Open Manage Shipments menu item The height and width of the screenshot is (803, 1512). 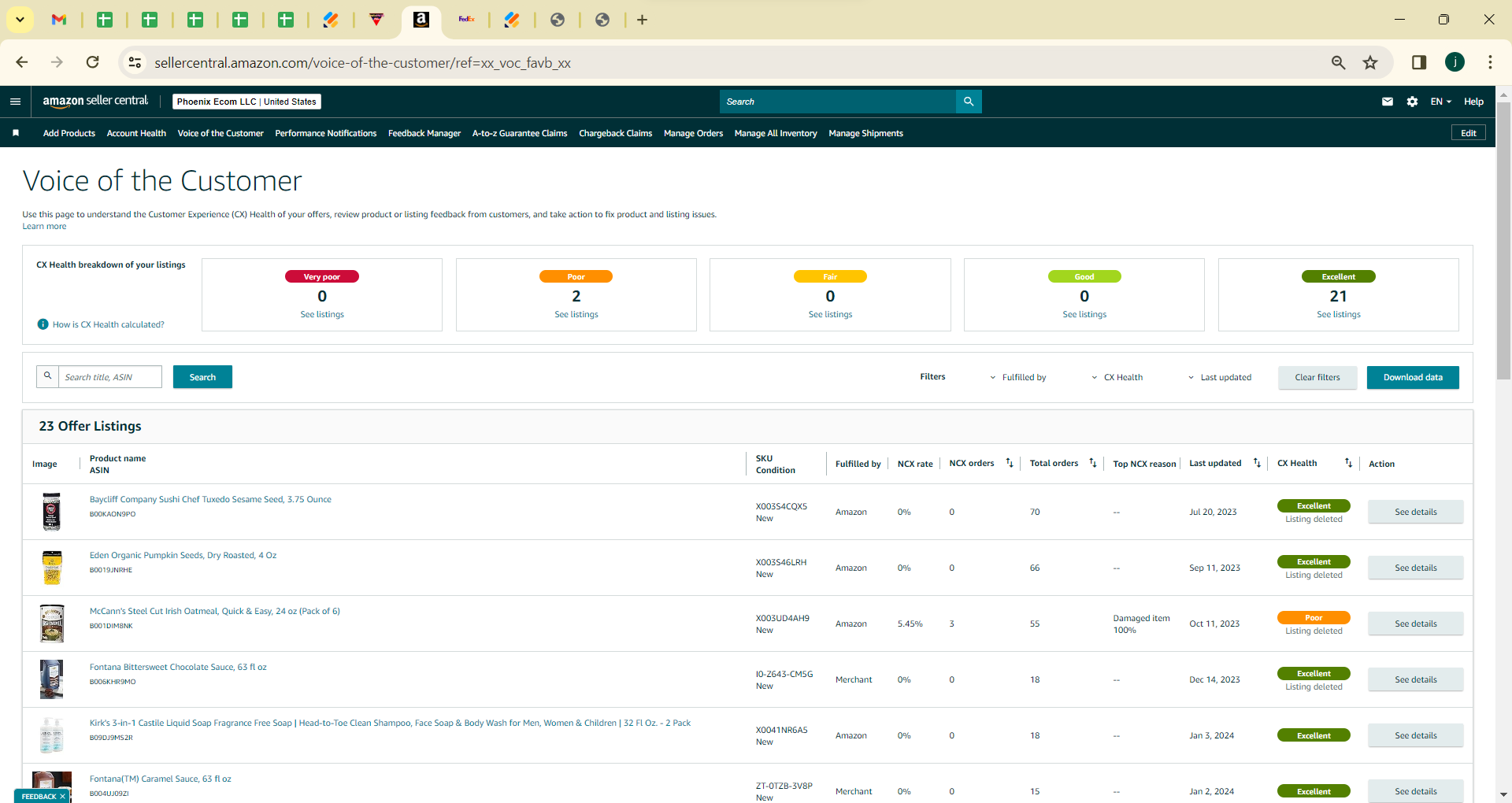click(x=865, y=133)
